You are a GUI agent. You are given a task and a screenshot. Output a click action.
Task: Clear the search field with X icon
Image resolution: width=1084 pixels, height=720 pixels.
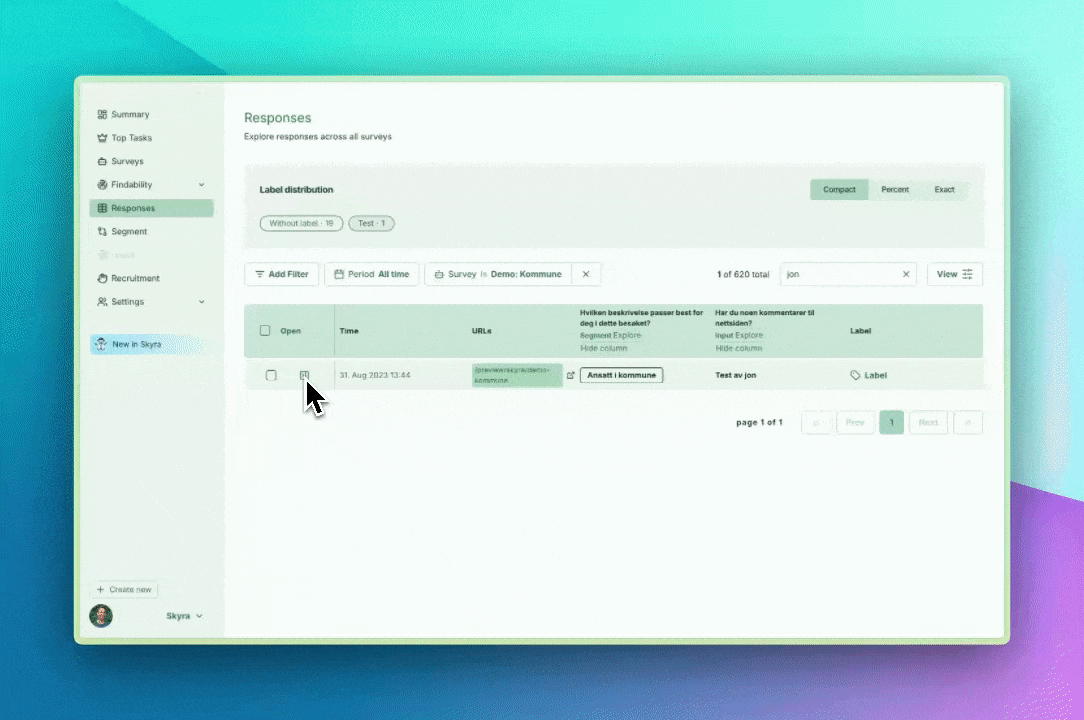pyautogui.click(x=906, y=274)
